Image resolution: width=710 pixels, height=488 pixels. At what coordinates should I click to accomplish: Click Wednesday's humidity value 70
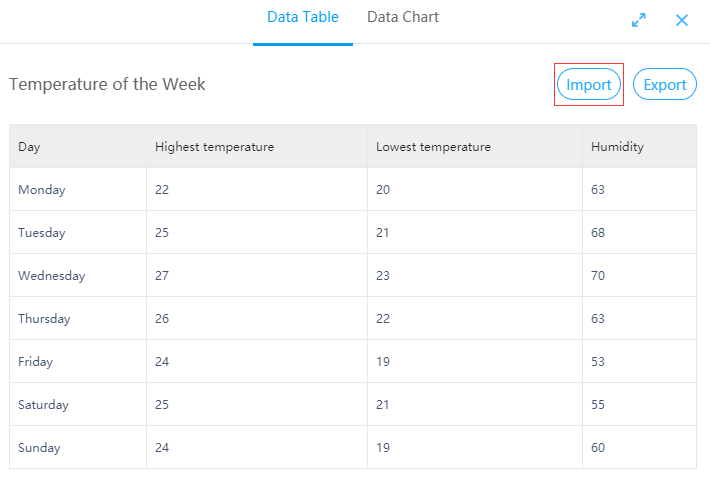tap(598, 276)
